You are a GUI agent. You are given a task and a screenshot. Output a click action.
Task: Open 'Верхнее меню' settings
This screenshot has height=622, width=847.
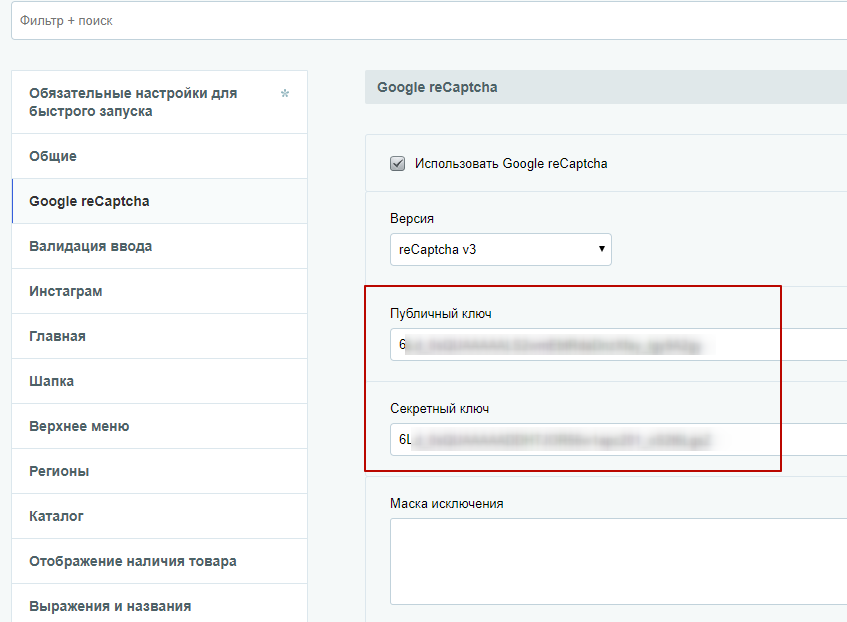159,426
